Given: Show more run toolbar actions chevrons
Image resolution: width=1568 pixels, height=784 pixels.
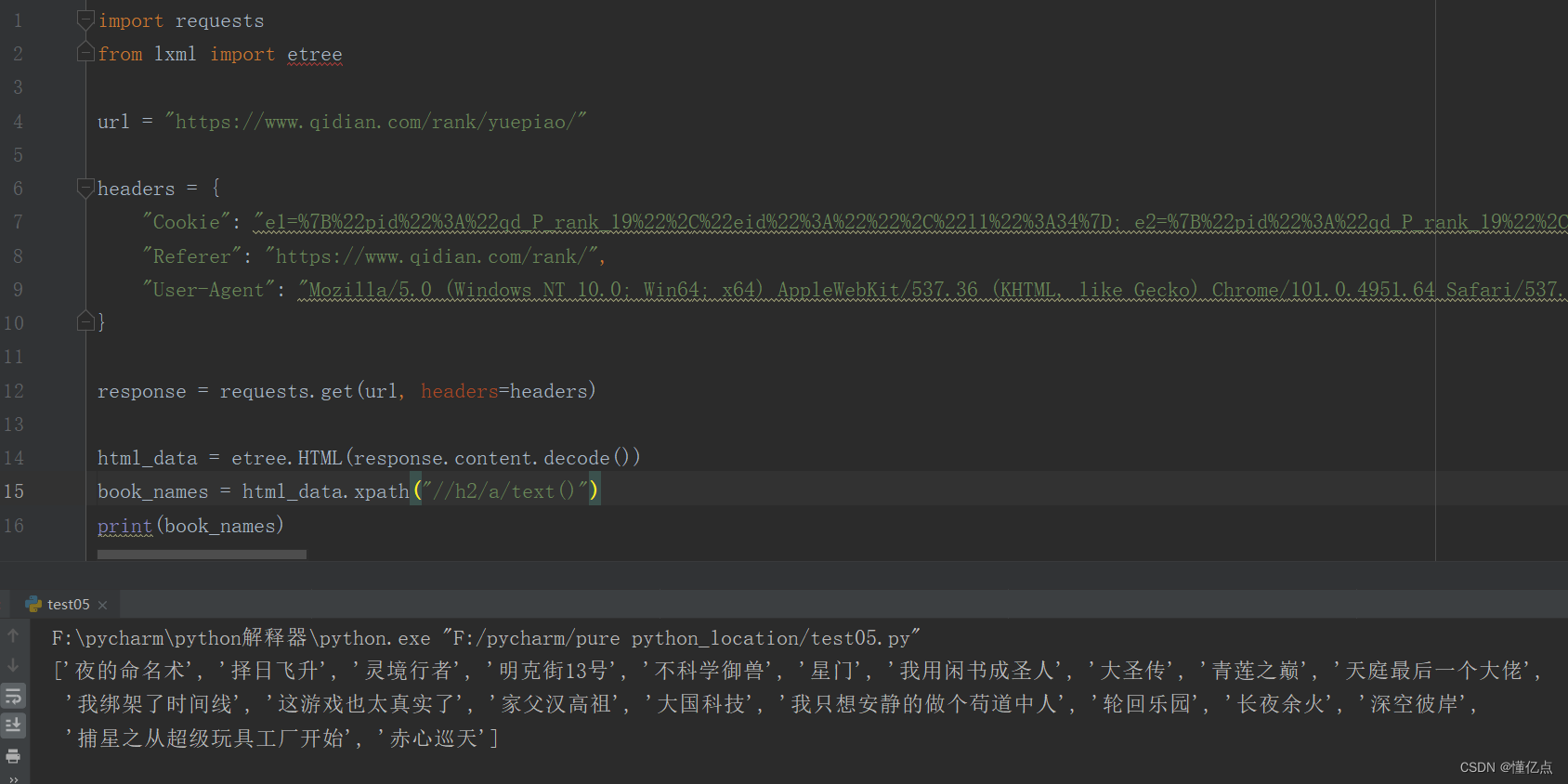Looking at the screenshot, I should pos(13,779).
